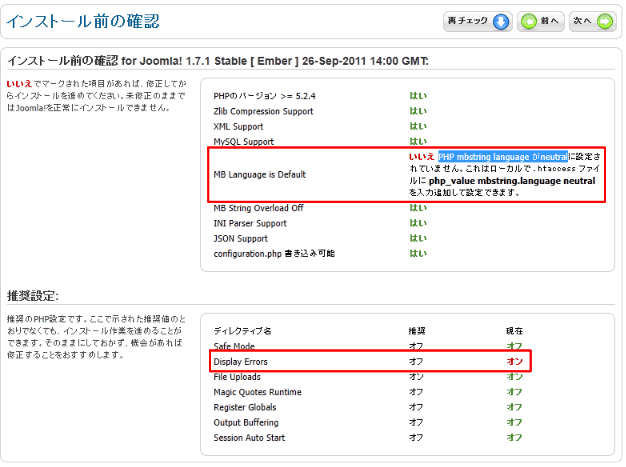Click bold 'php_value mbstring.language neutral' text
Image resolution: width=626 pixels, height=467 pixels.
click(x=512, y=181)
